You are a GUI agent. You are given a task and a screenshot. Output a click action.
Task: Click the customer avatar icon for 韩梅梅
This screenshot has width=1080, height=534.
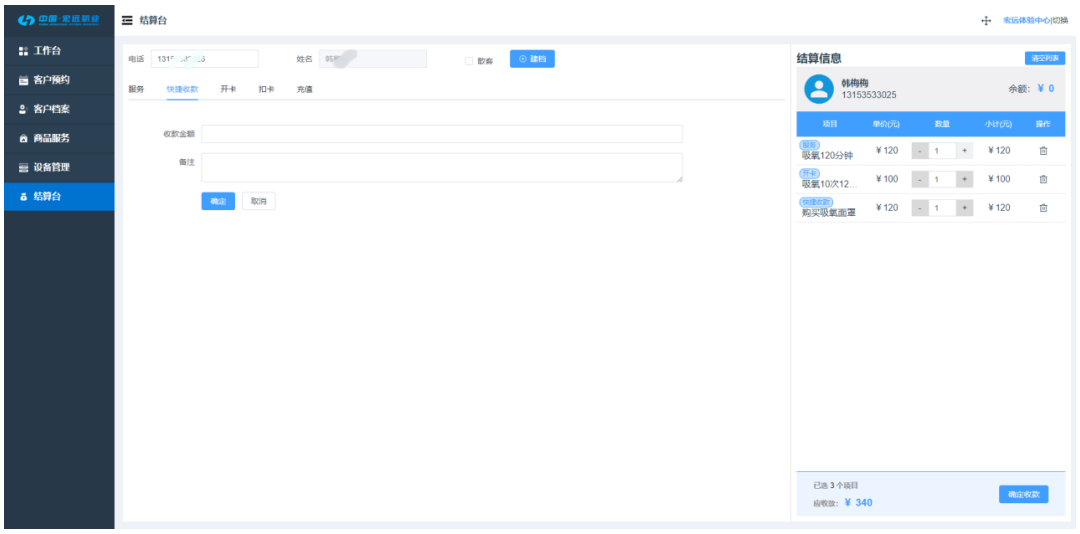pos(819,89)
